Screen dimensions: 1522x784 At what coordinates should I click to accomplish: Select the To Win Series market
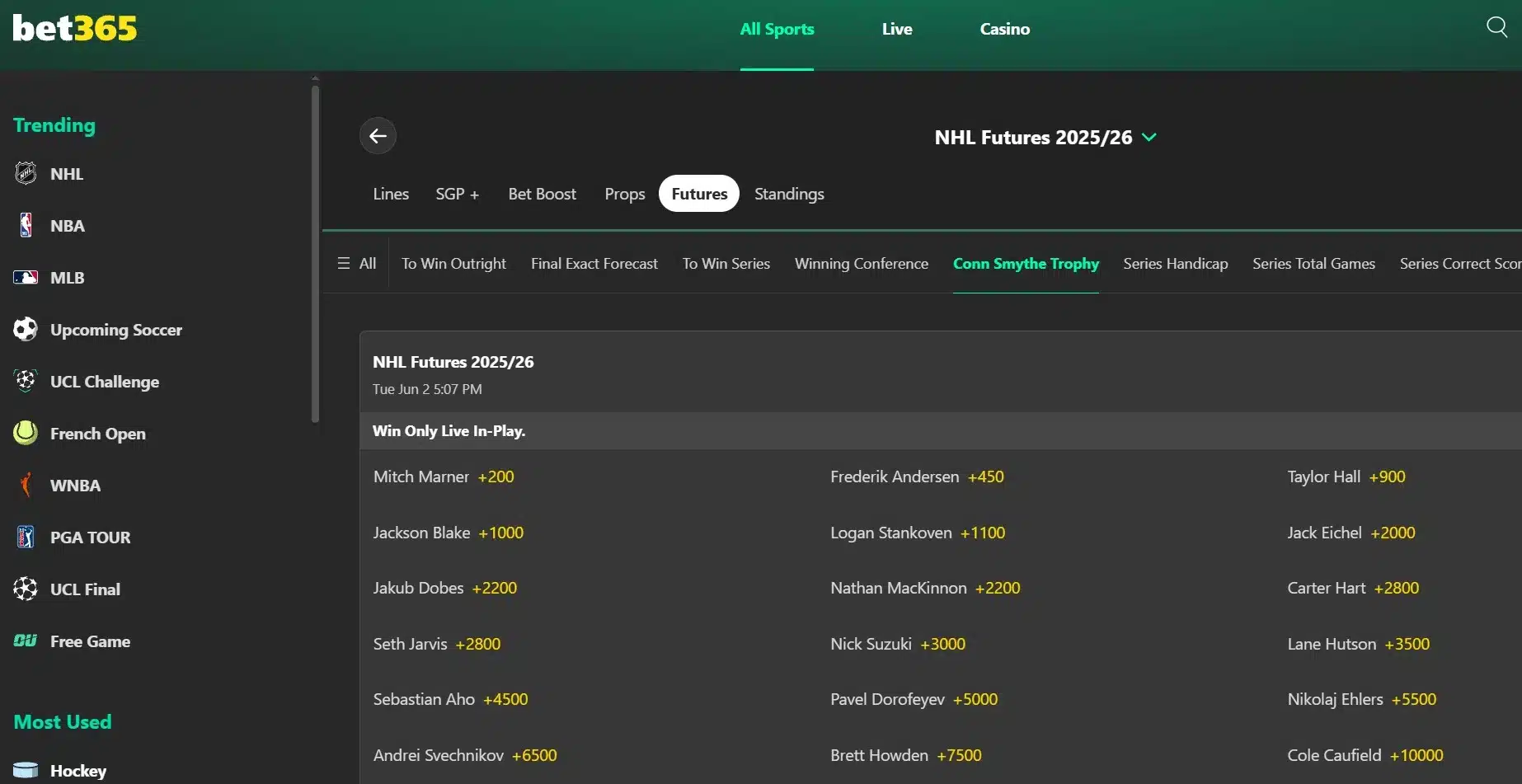(x=726, y=263)
